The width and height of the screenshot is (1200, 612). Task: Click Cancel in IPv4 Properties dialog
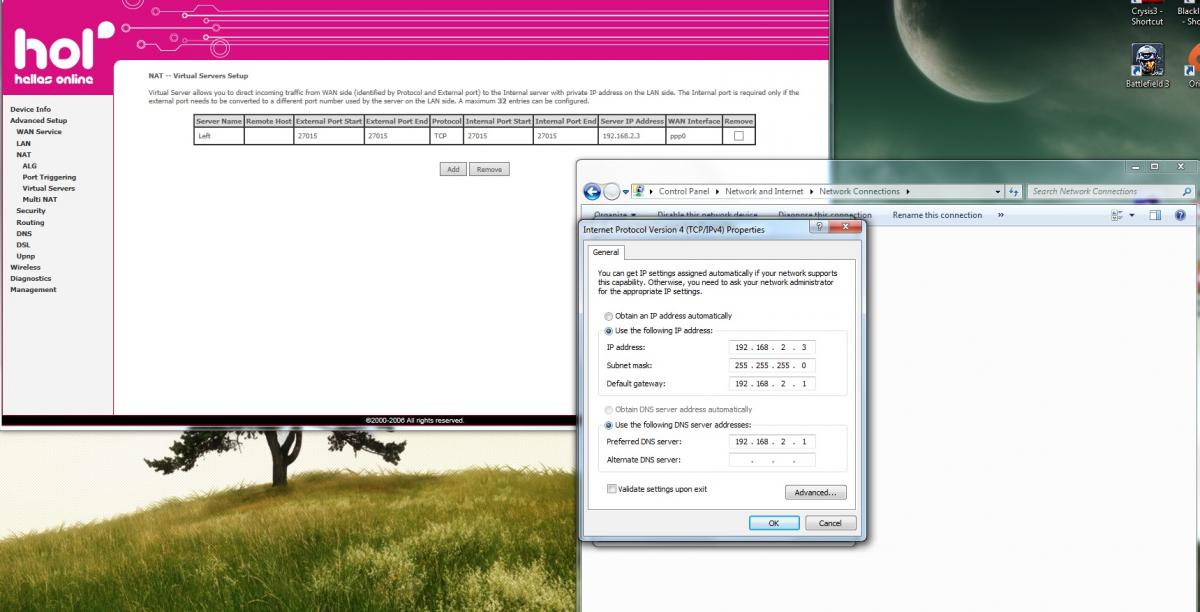[830, 523]
